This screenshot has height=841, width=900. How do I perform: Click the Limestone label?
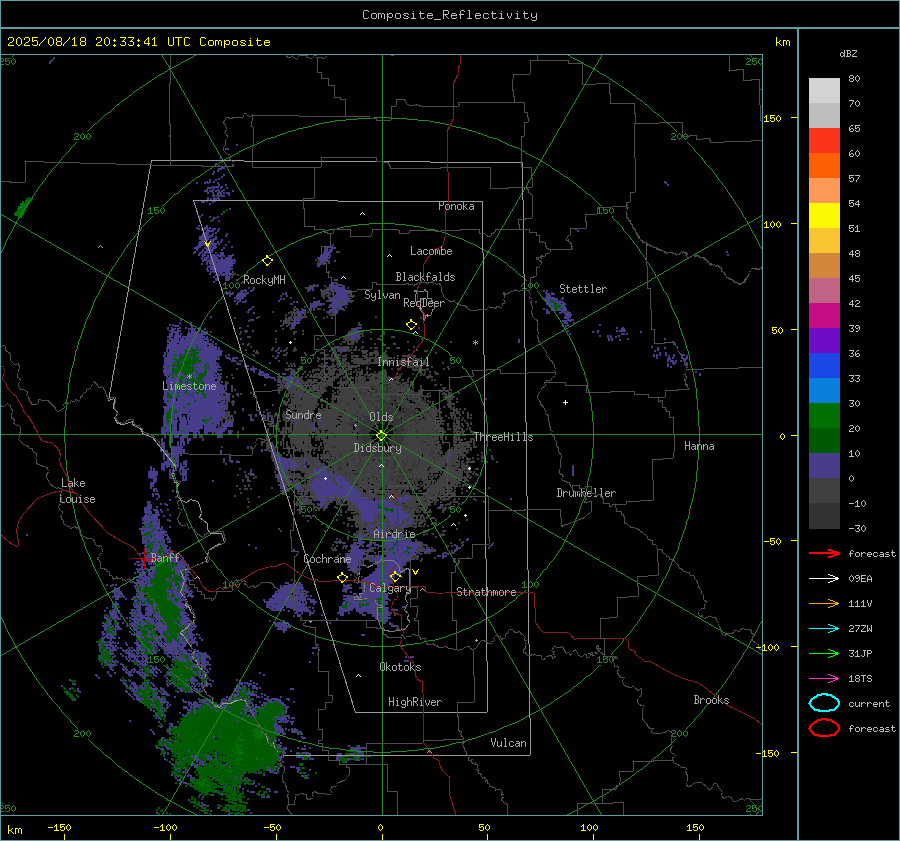coord(189,386)
